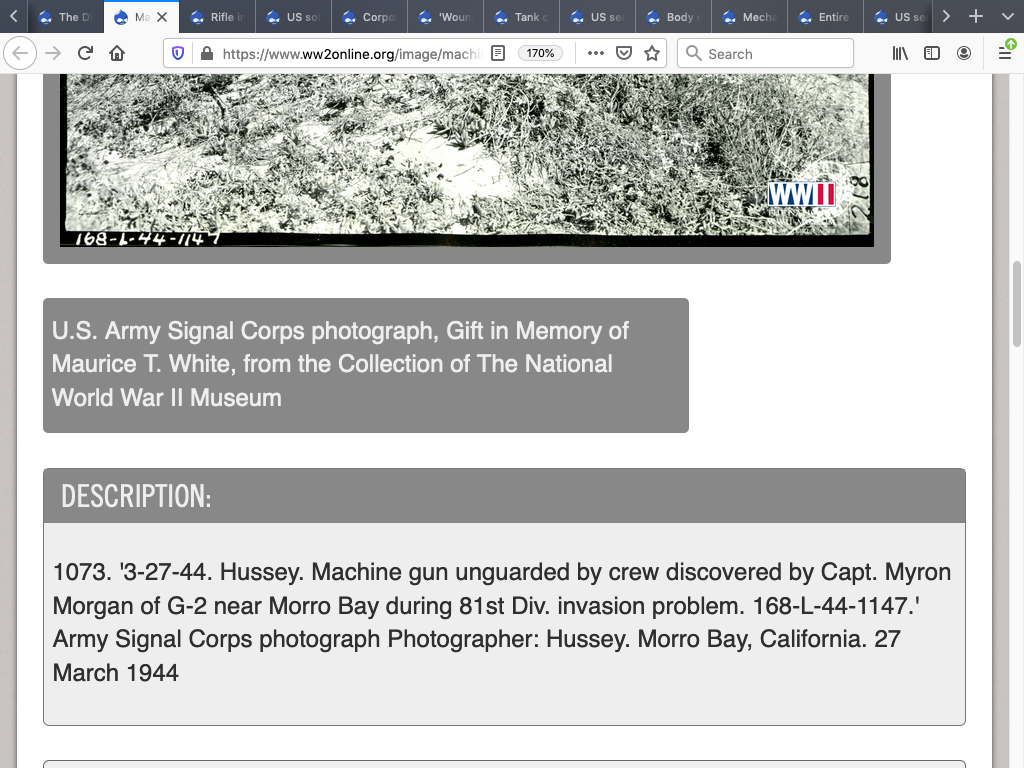The height and width of the screenshot is (768, 1024).
Task: Reset the 170% zoom level badge
Action: coord(540,53)
